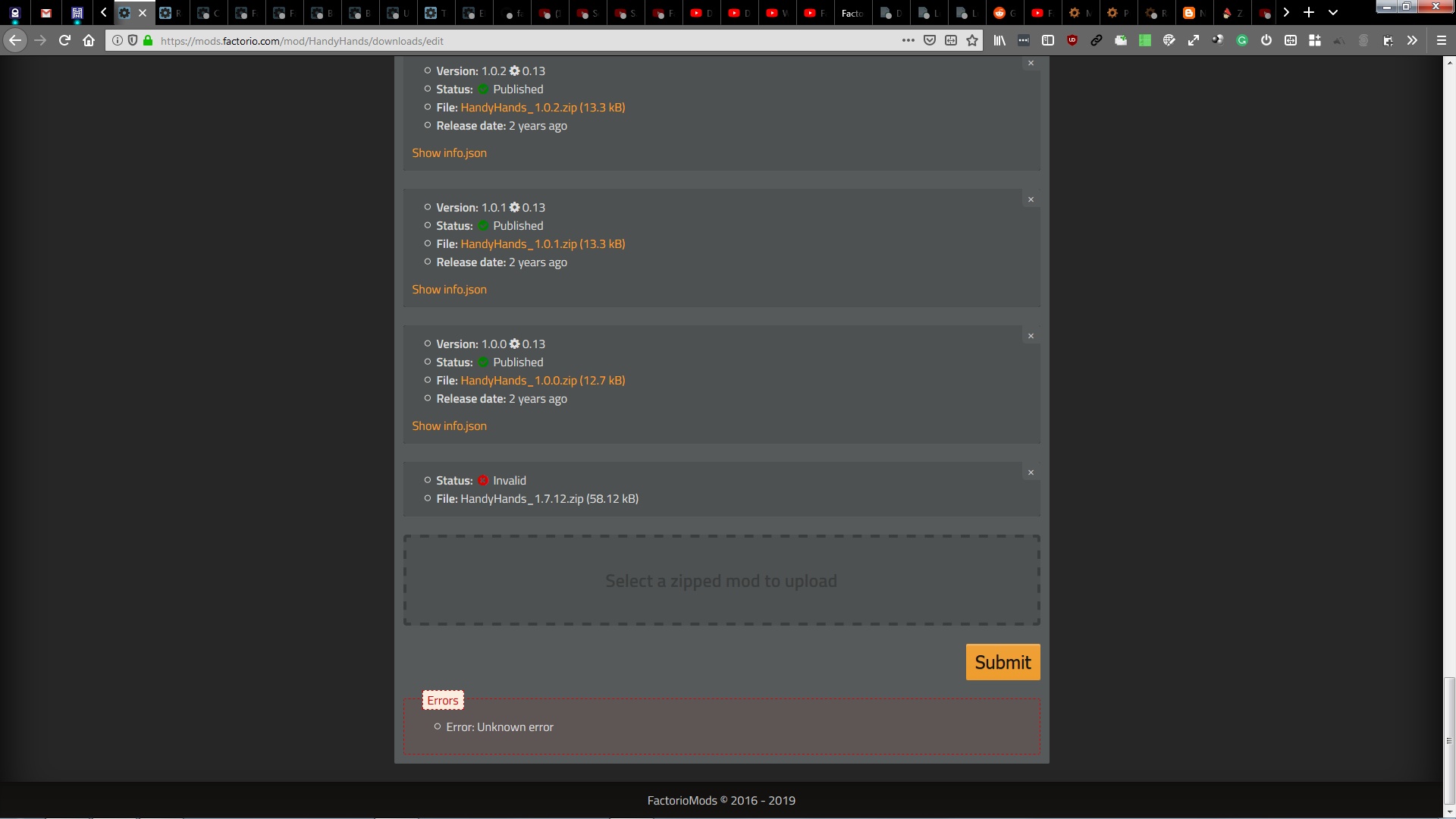
Task: Delete version 1.0.1 release entry
Action: coord(1031,199)
